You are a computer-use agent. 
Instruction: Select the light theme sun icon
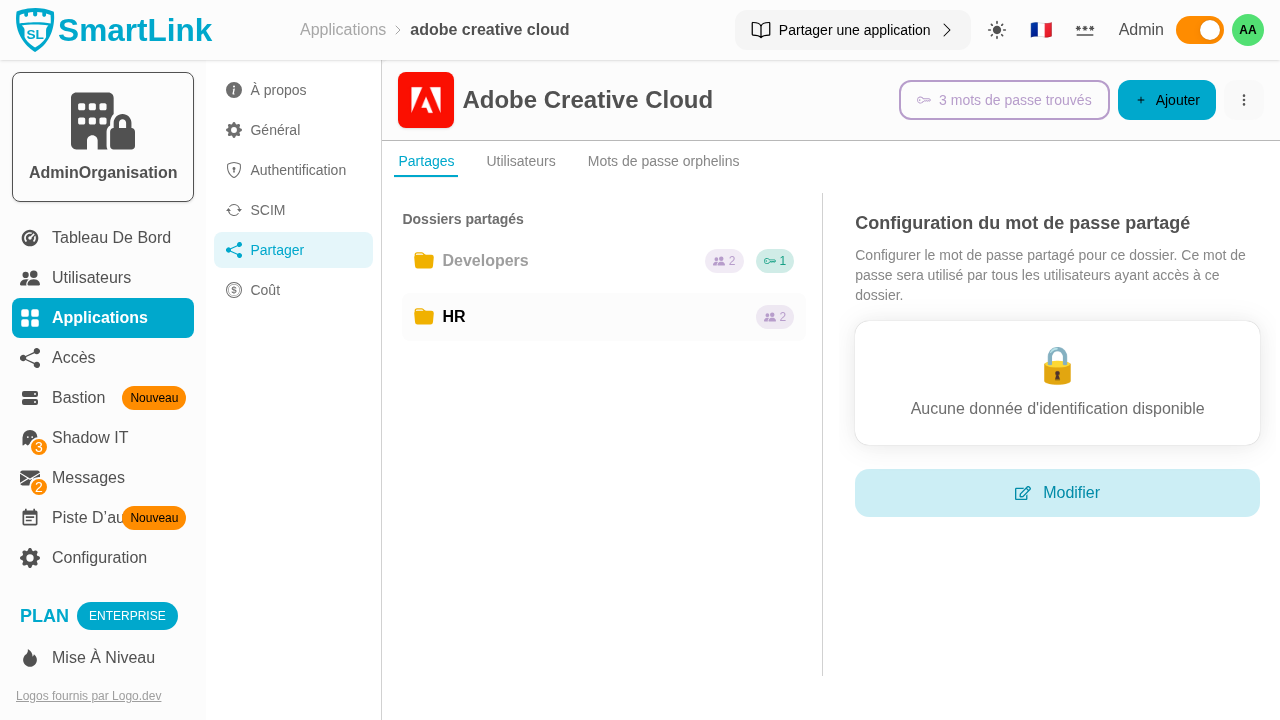(x=996, y=30)
